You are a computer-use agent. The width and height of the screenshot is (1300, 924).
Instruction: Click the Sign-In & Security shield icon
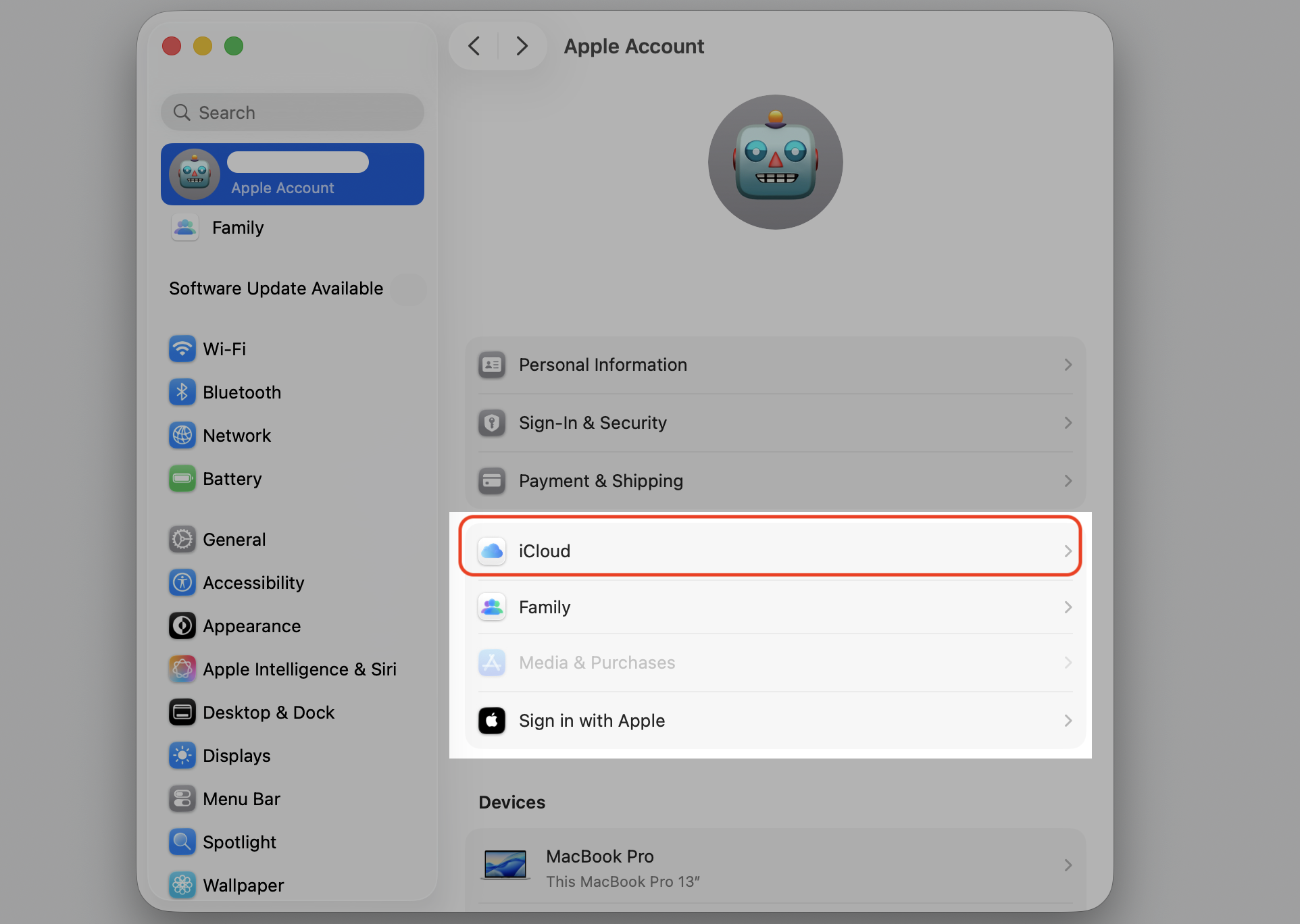click(x=492, y=423)
